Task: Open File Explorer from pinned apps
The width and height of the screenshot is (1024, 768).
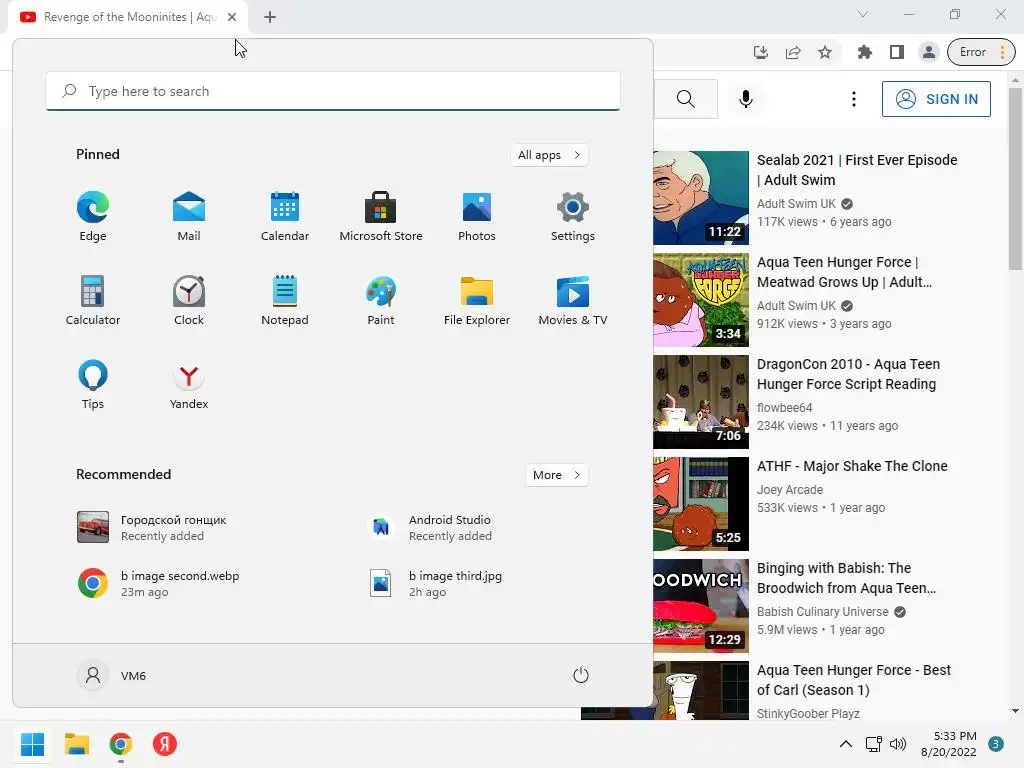Action: [477, 301]
